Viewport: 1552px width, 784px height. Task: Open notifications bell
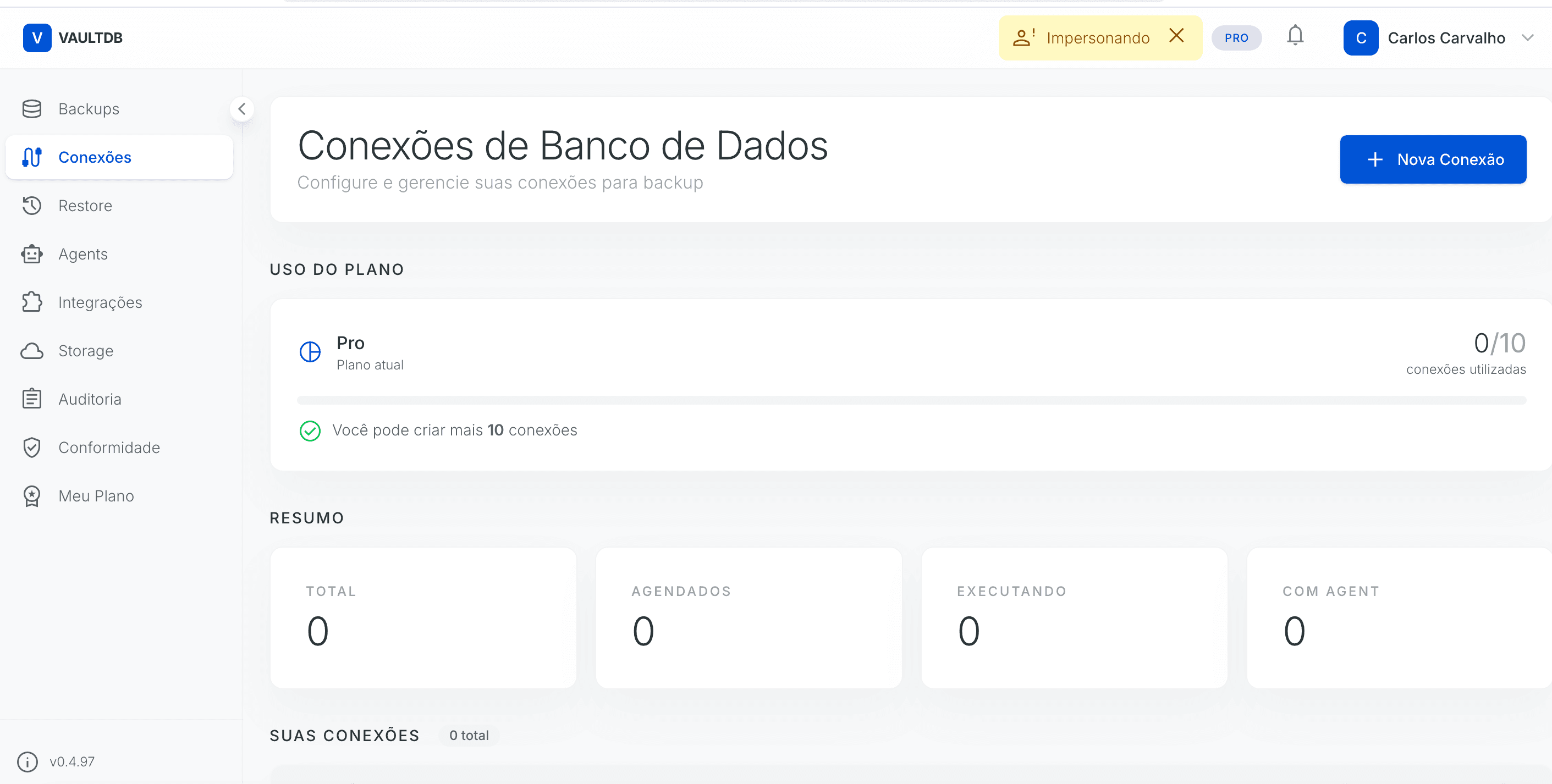coord(1295,36)
